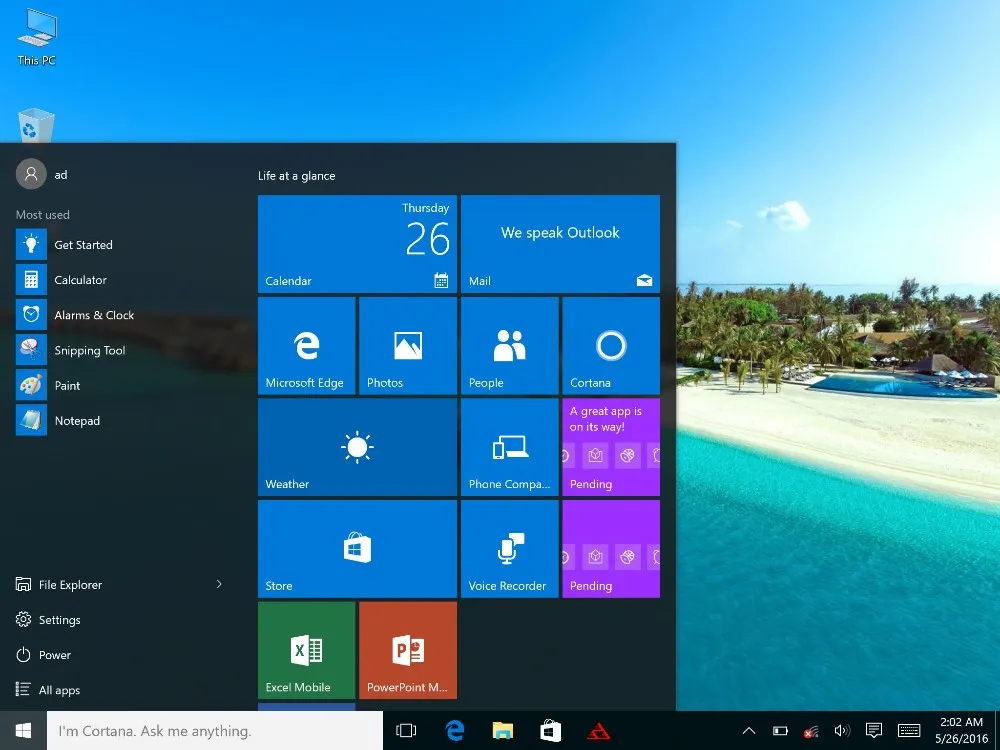Open the Weather tile
The image size is (1000, 750).
(x=357, y=447)
